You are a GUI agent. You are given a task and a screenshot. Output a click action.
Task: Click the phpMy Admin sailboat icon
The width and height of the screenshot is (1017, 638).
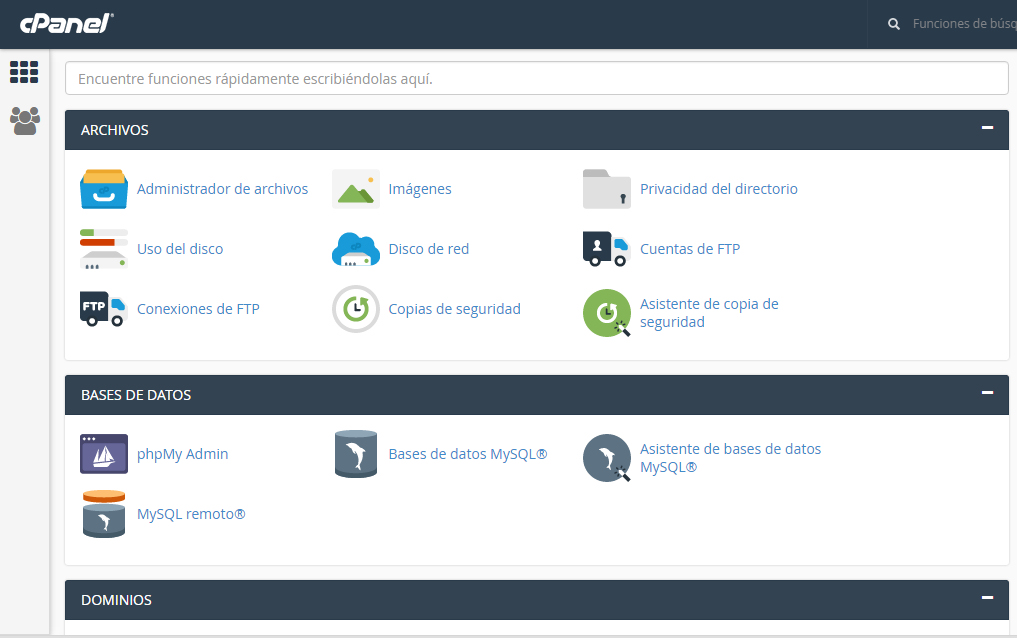tap(104, 454)
